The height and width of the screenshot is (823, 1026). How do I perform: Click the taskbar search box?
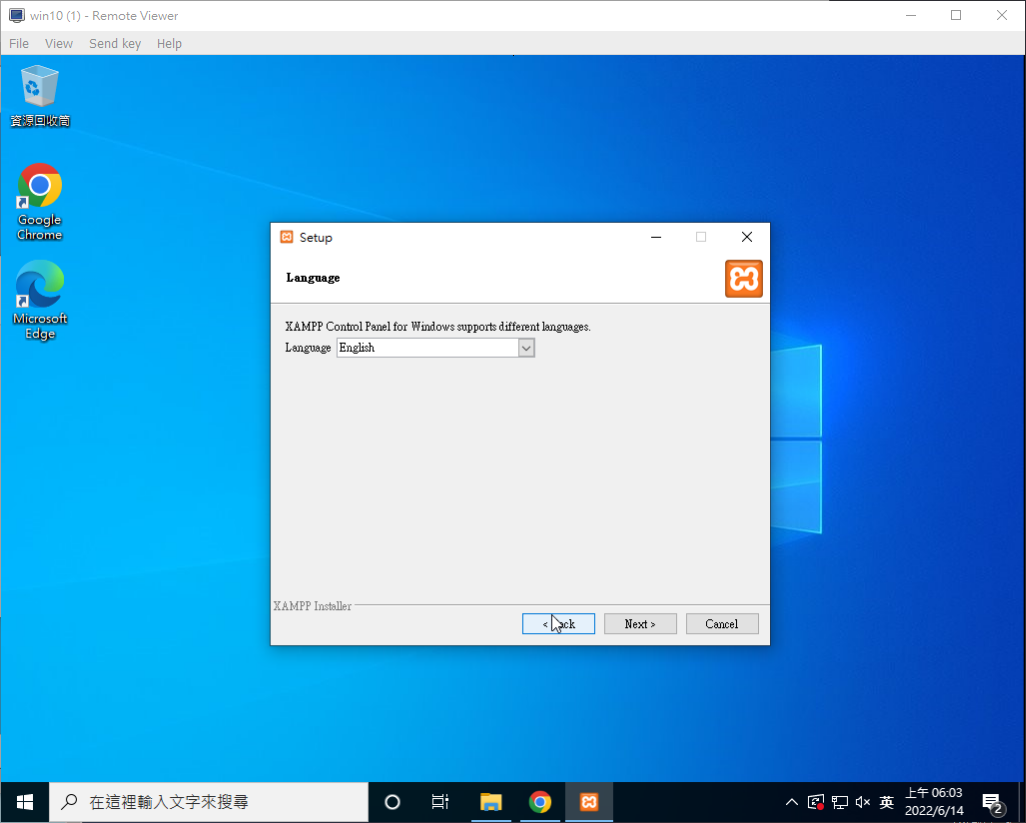pyautogui.click(x=210, y=802)
